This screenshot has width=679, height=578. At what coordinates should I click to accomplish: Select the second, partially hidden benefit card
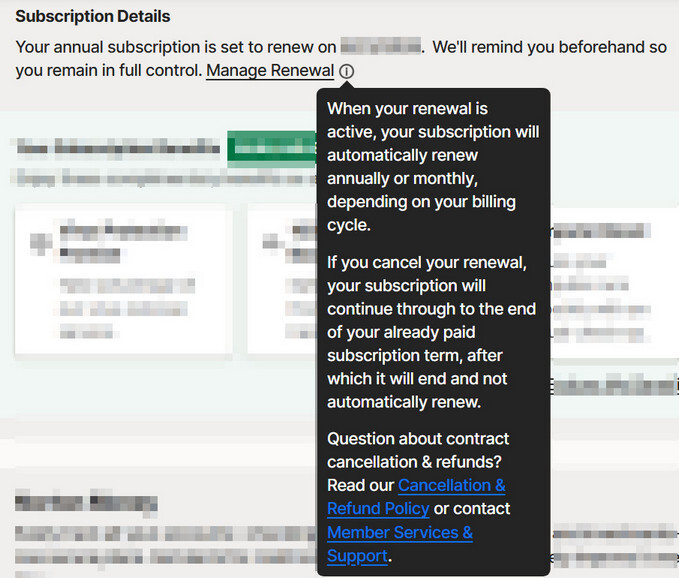[282, 280]
